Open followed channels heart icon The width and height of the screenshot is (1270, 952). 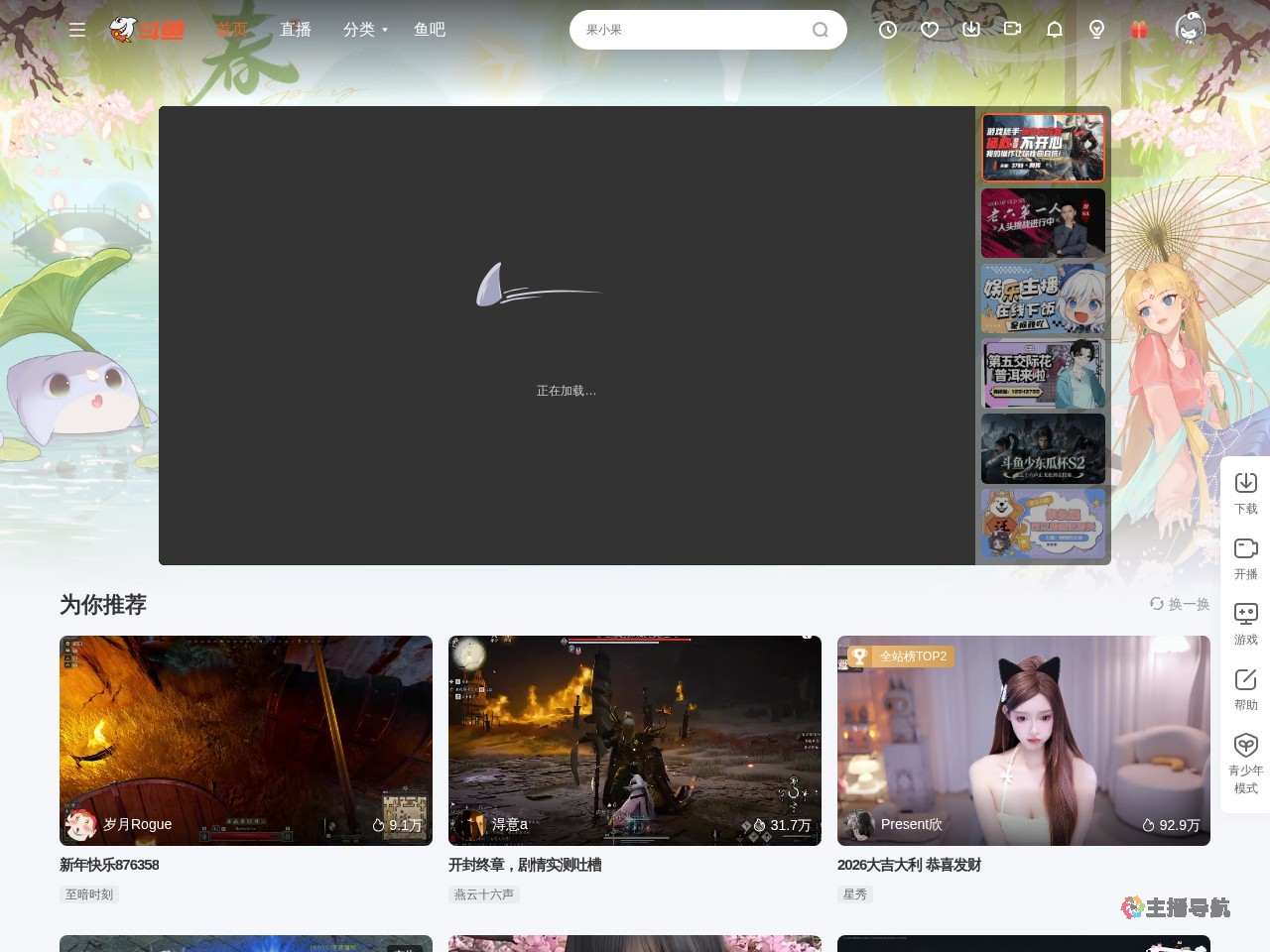(x=930, y=30)
